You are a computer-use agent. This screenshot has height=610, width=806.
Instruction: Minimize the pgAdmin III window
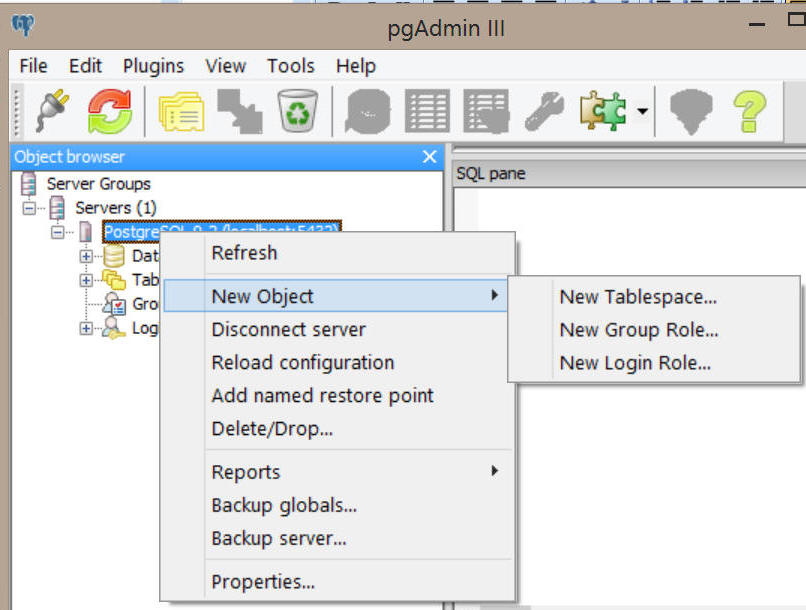(757, 24)
